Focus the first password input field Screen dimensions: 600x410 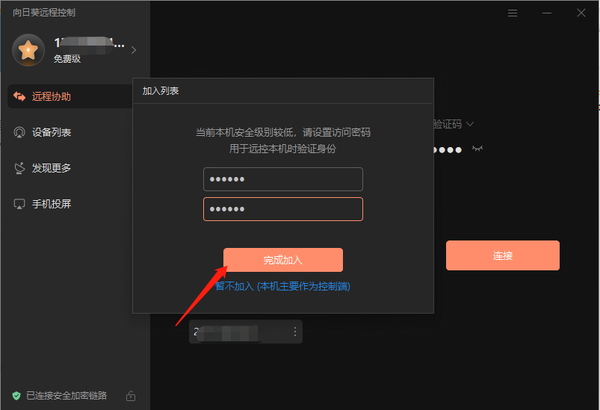(283, 179)
